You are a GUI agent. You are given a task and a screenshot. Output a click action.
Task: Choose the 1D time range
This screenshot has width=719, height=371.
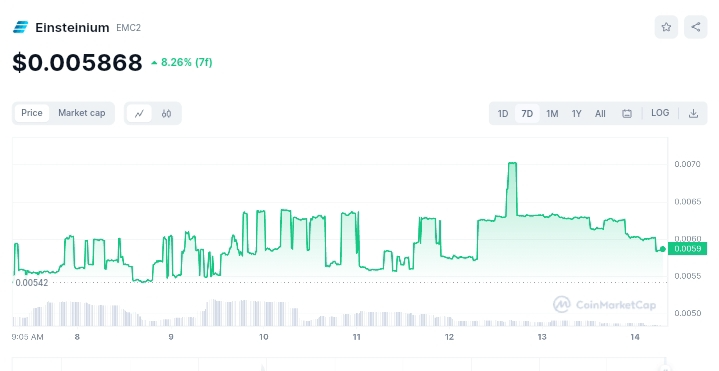click(x=503, y=113)
